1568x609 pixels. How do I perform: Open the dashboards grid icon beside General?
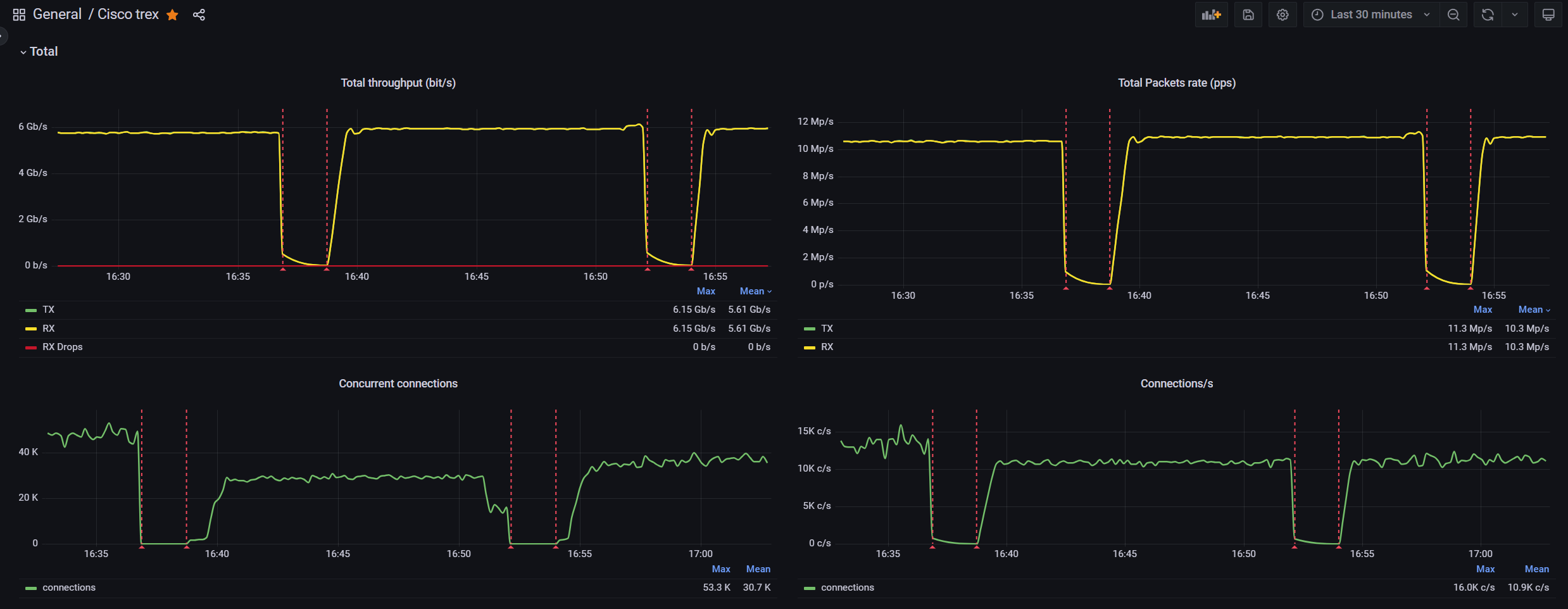coord(19,15)
